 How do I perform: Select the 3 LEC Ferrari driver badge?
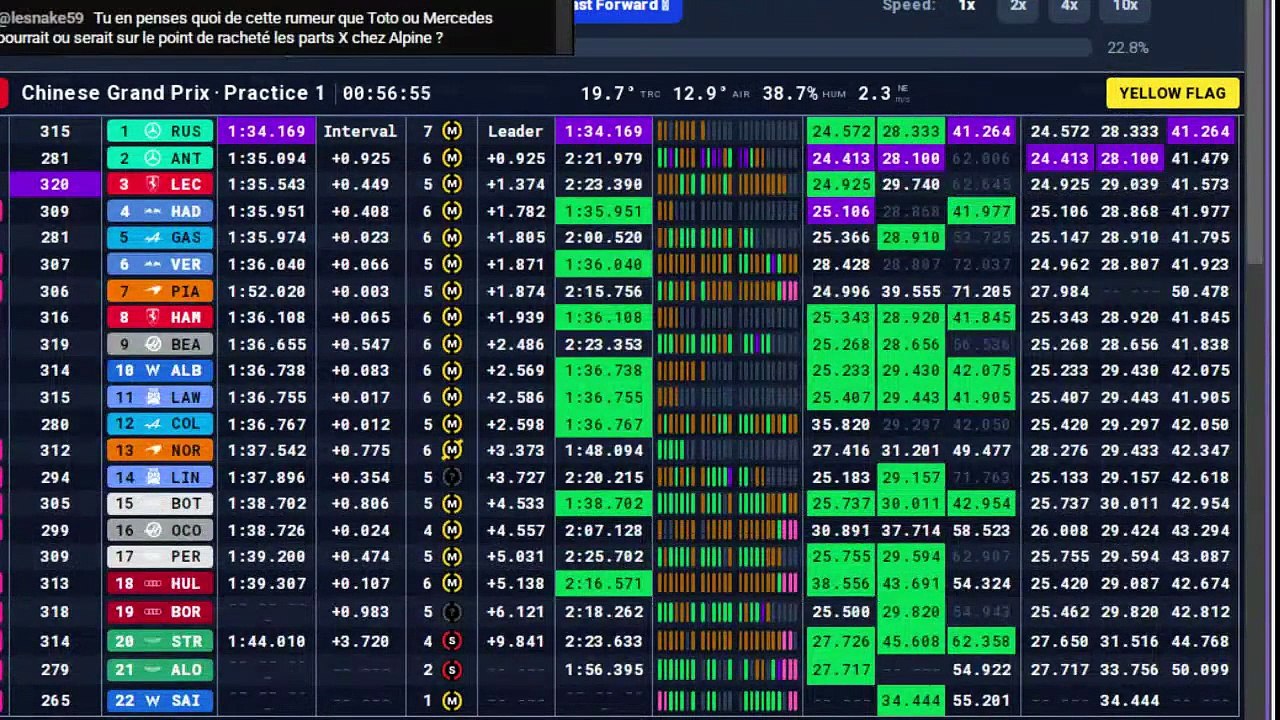(x=160, y=184)
